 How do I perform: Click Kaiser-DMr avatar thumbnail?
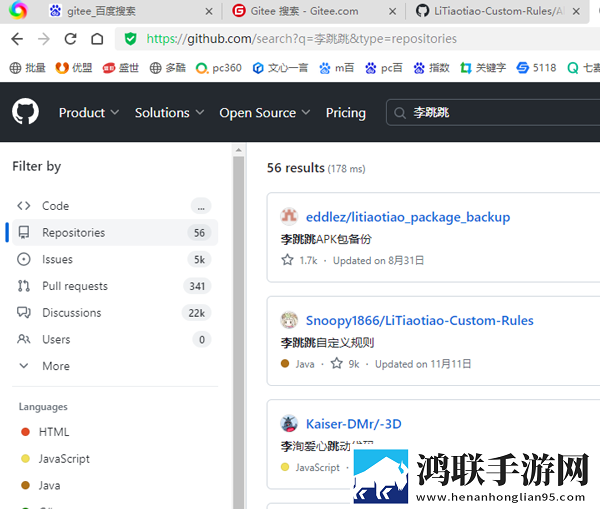[x=289, y=424]
